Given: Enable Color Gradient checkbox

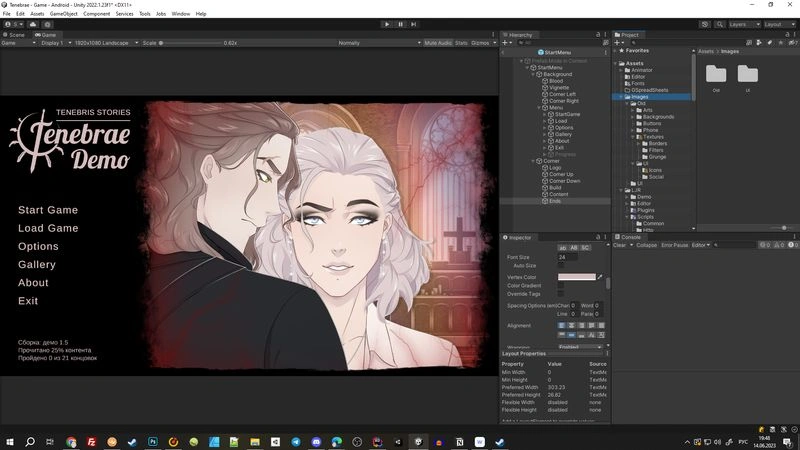Looking at the screenshot, I should click(561, 286).
